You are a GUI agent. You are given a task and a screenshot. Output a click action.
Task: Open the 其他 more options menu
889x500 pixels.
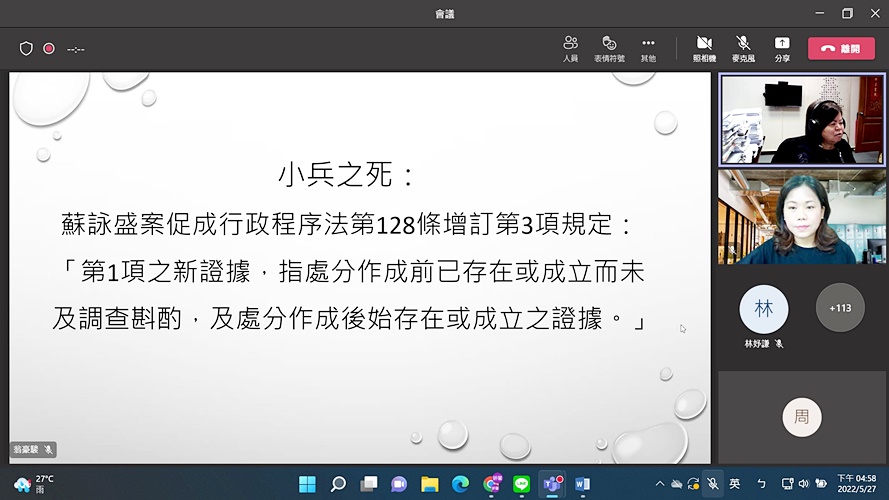pos(648,48)
